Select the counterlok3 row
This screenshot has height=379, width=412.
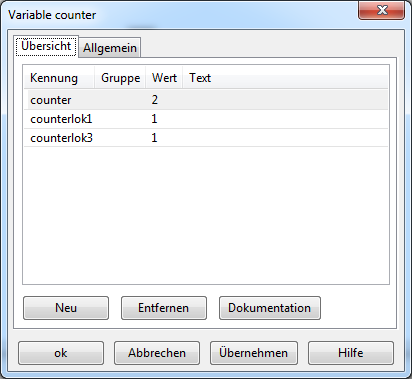coord(206,138)
